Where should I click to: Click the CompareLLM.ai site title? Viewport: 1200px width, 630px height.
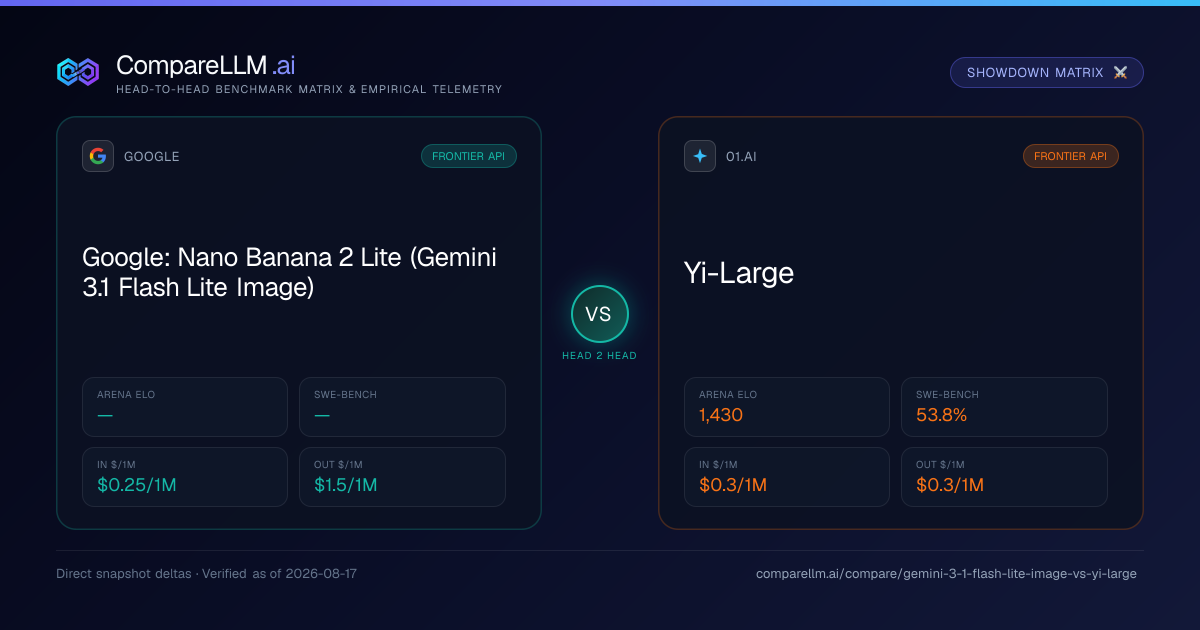pos(206,65)
